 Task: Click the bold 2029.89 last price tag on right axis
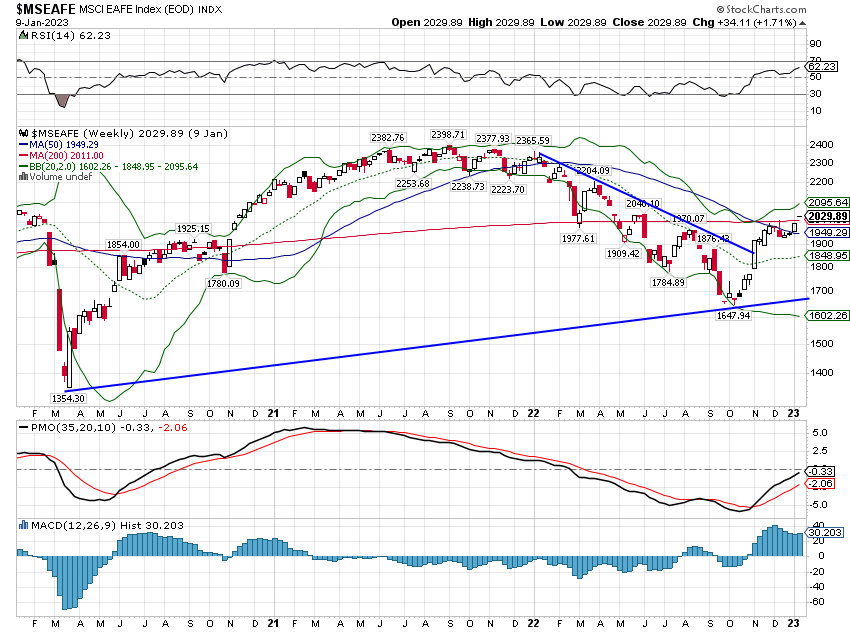click(x=828, y=216)
